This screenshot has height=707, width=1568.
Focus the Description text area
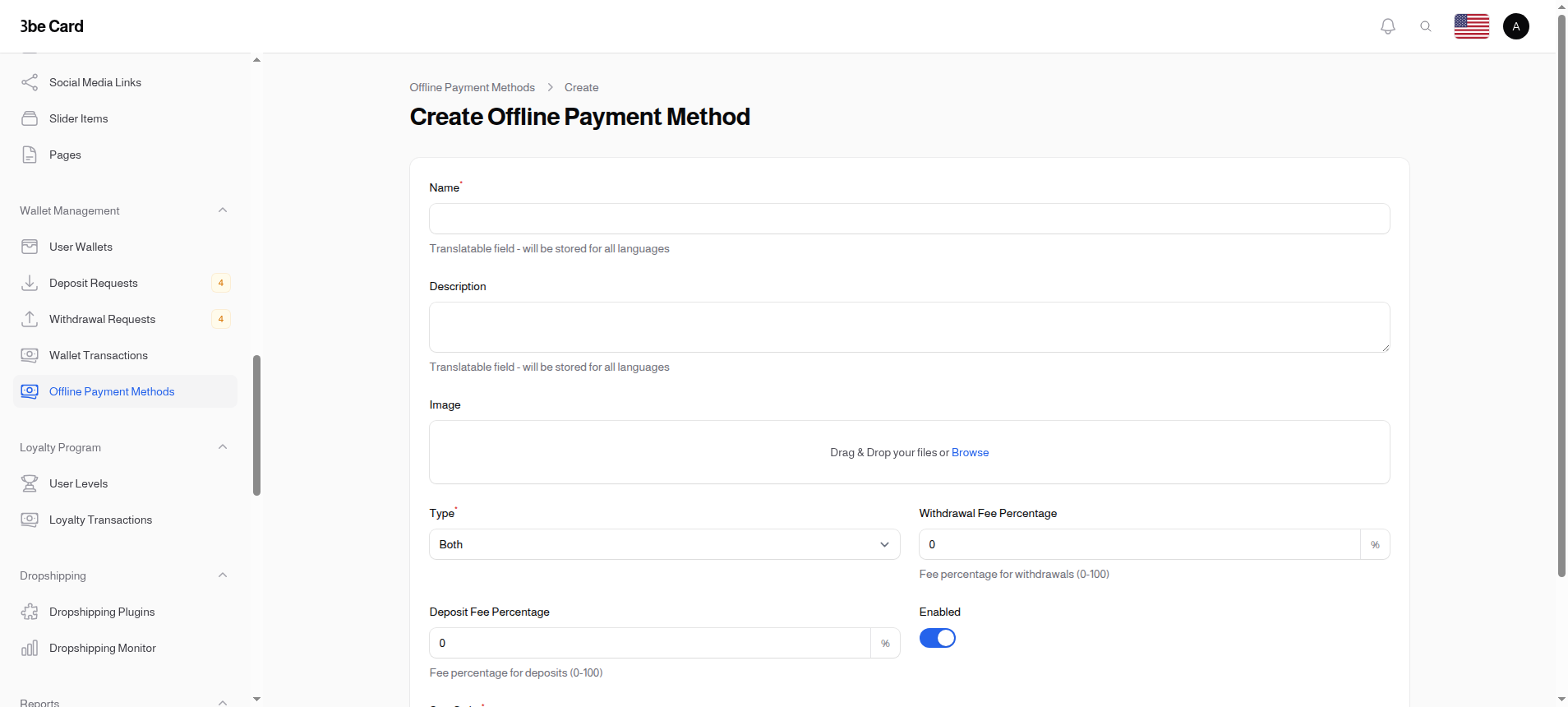pos(910,327)
